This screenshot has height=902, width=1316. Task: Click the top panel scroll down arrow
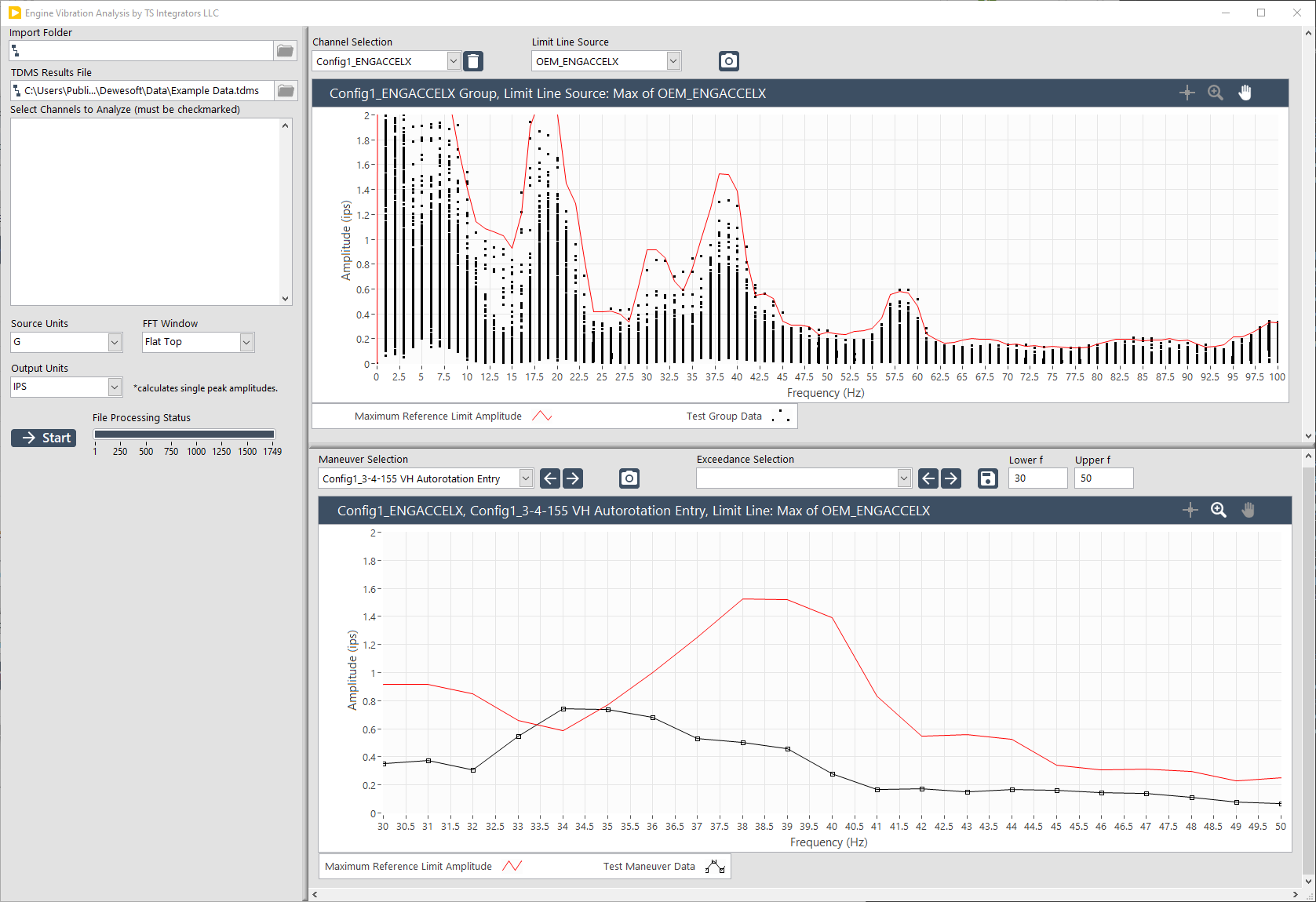[x=1308, y=436]
